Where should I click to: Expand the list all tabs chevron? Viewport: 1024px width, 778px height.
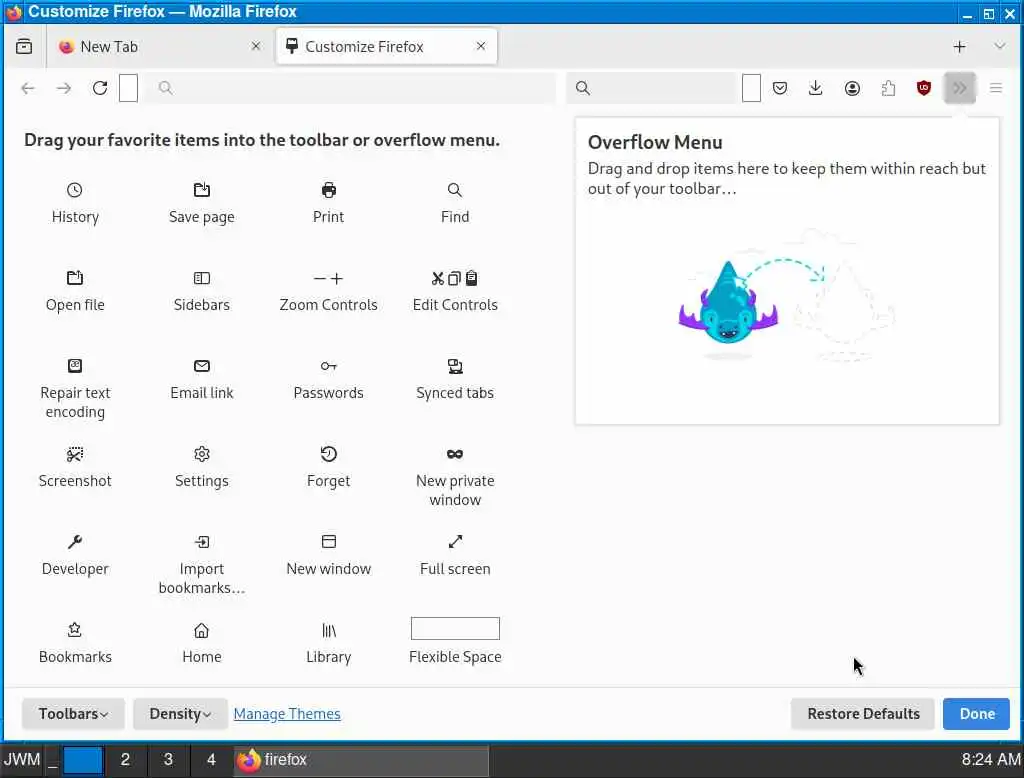point(999,46)
